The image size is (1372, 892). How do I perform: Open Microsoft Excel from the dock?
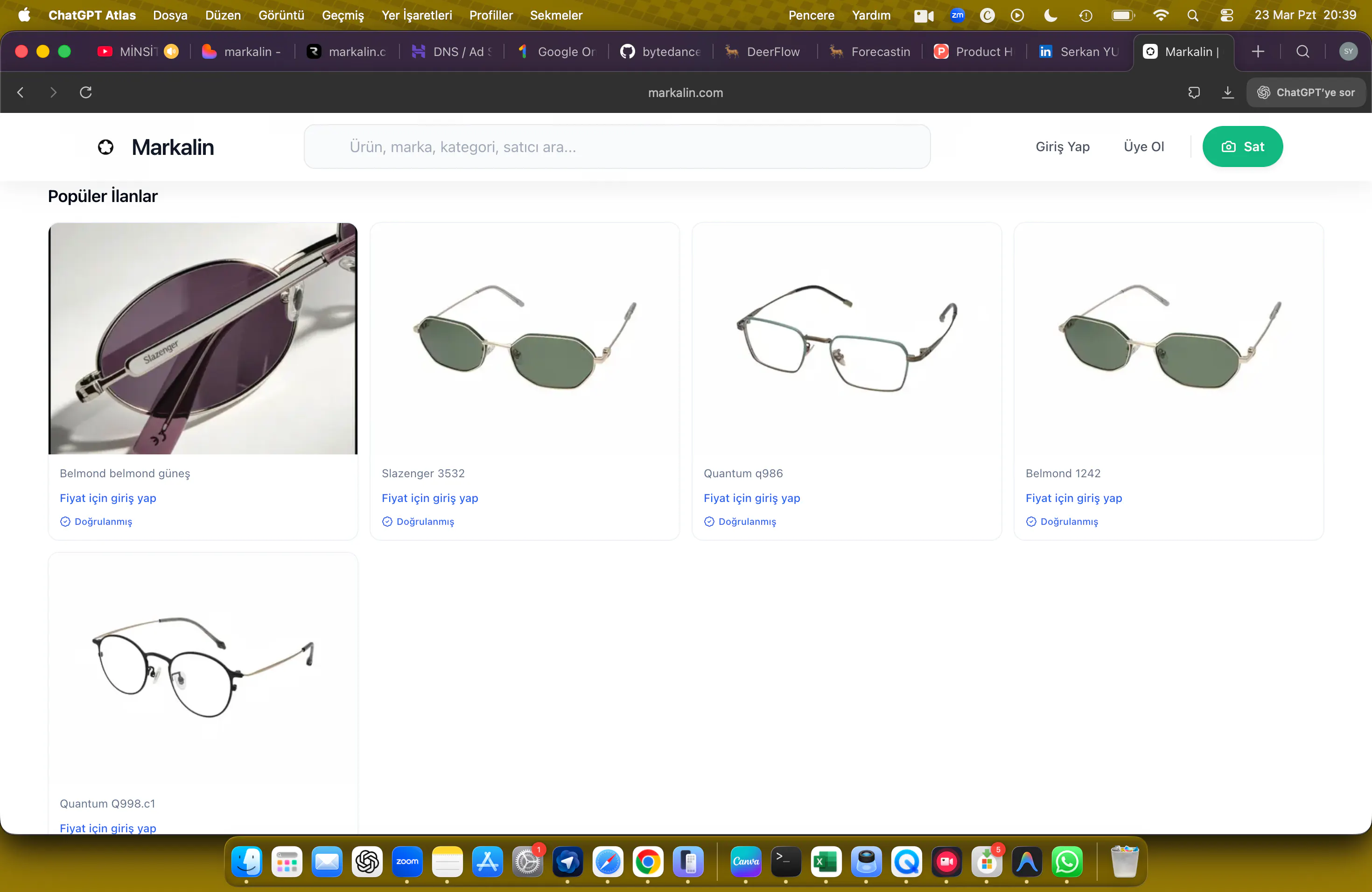[826, 862]
